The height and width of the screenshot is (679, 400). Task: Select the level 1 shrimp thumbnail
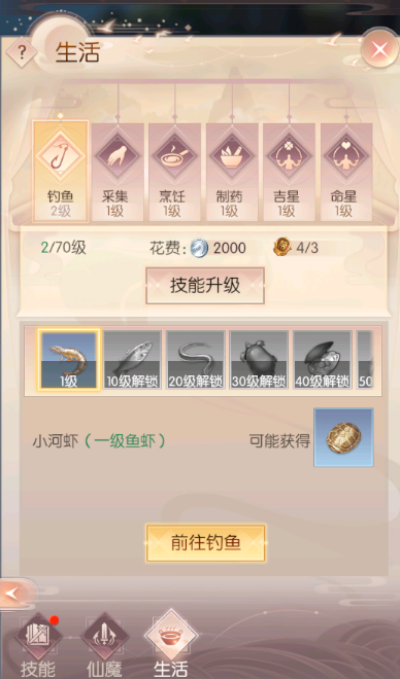(x=69, y=360)
